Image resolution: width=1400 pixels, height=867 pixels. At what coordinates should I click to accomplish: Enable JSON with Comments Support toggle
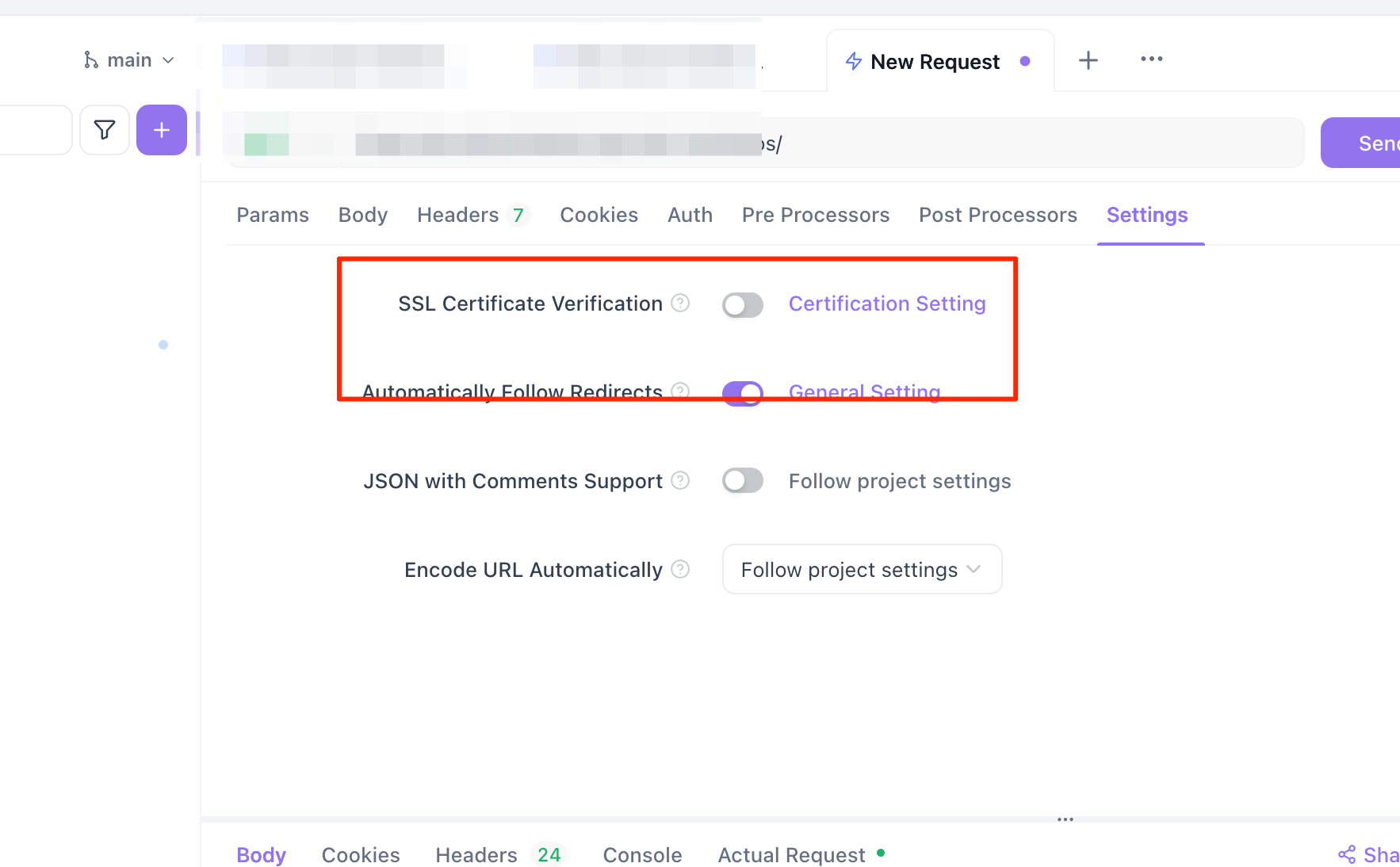pyautogui.click(x=742, y=480)
